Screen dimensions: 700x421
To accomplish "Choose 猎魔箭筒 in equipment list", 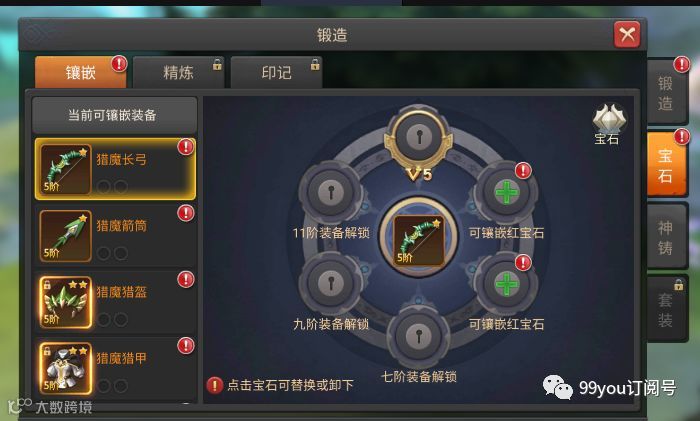I will pos(115,235).
